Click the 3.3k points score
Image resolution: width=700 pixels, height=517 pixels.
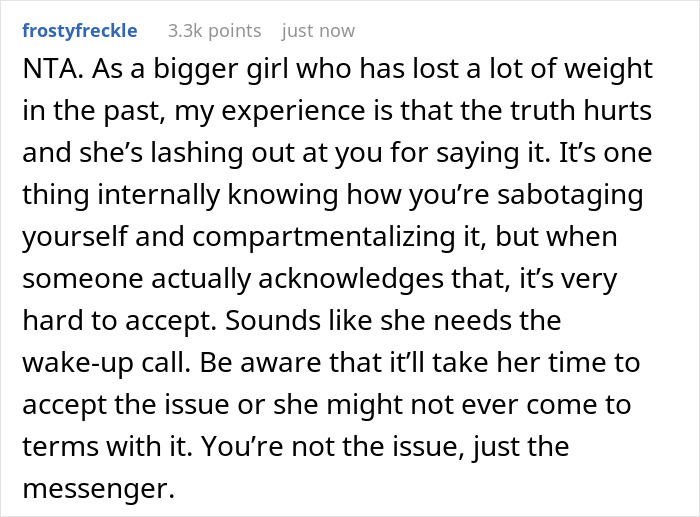pyautogui.click(x=214, y=31)
